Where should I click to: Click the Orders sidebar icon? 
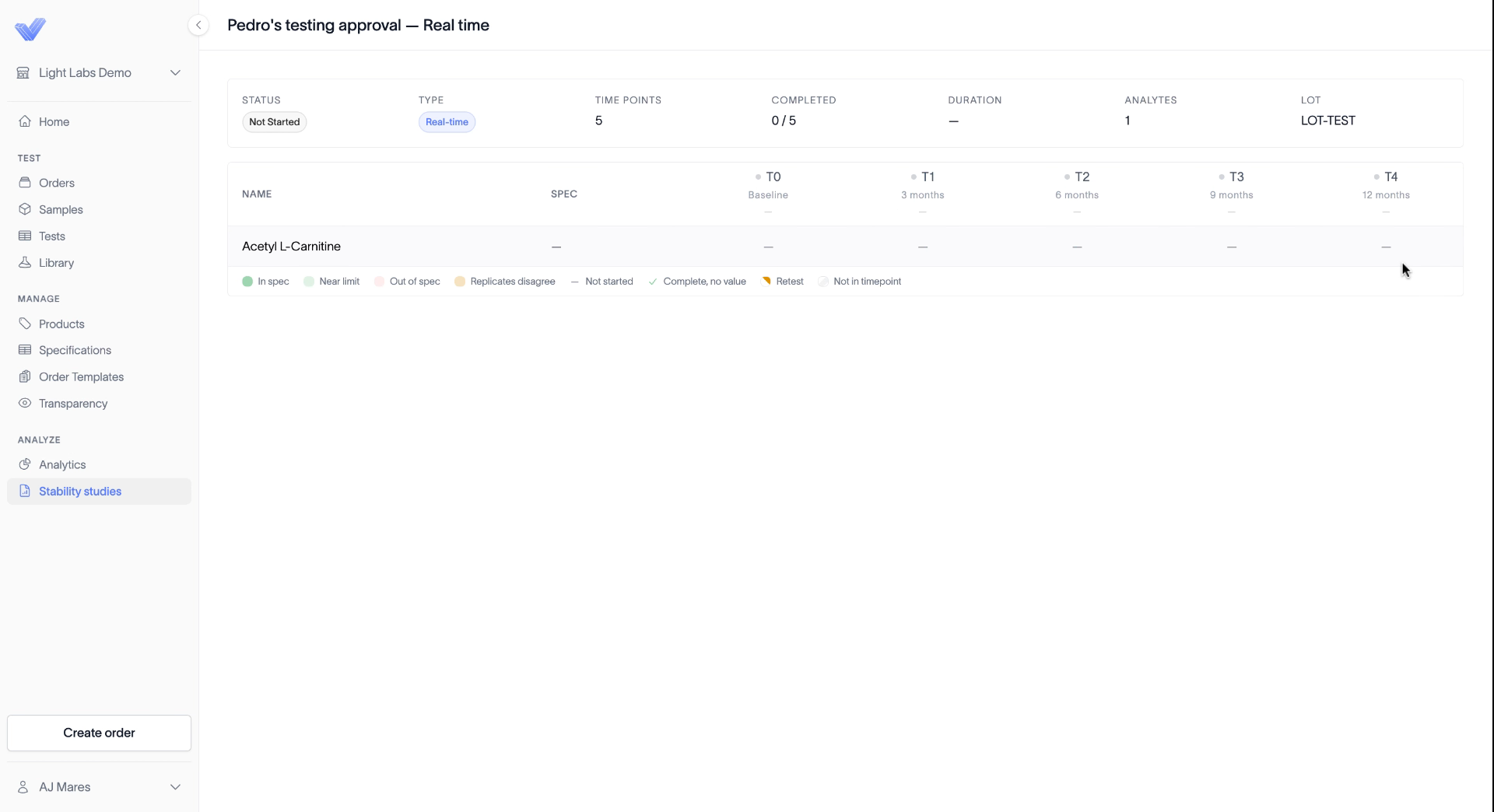[25, 183]
